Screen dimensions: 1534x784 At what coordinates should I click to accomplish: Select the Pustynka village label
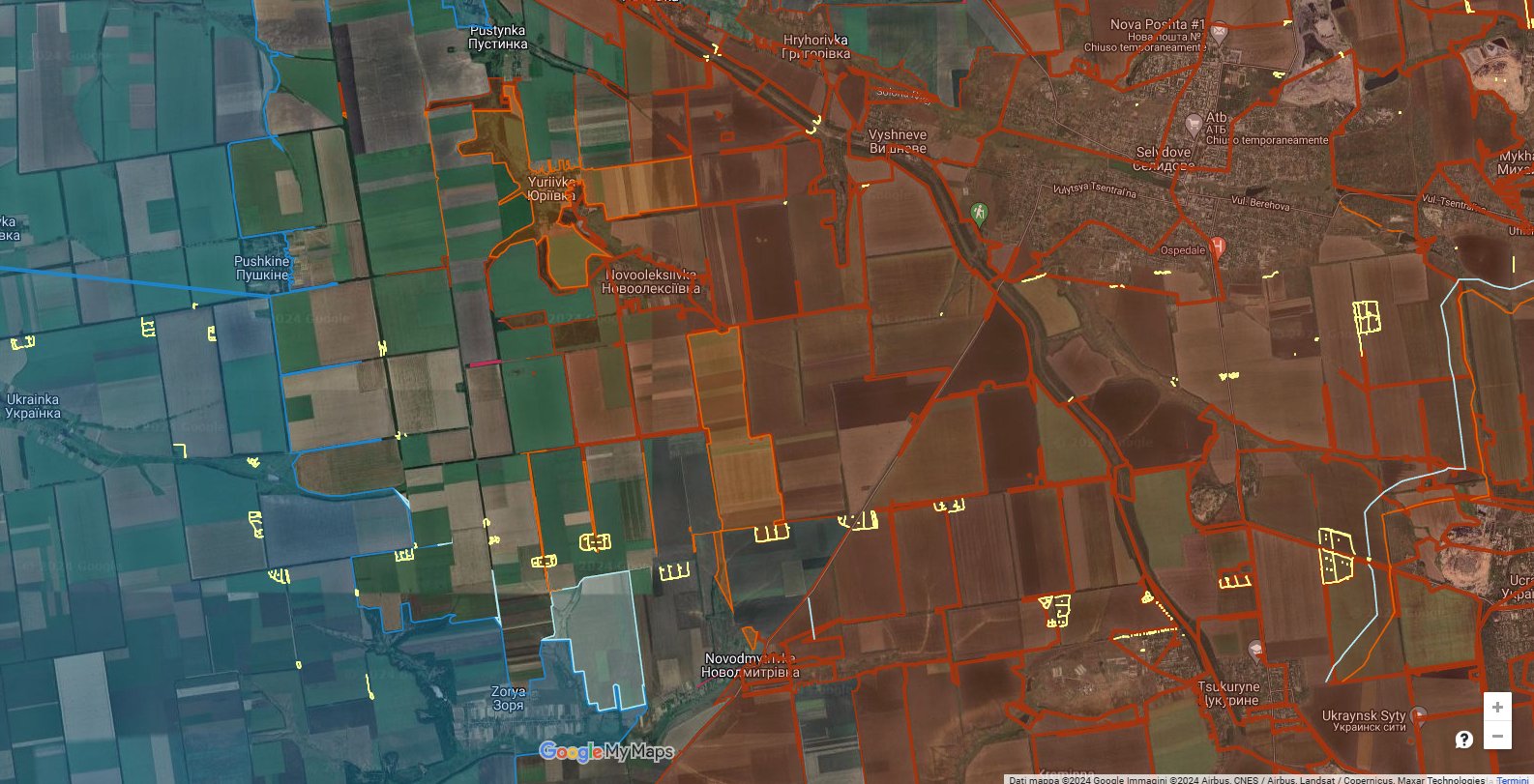point(498,37)
